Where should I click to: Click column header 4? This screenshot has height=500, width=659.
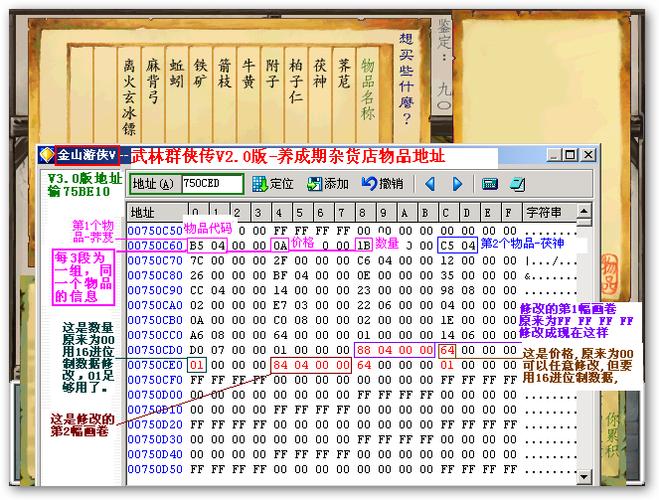point(280,213)
